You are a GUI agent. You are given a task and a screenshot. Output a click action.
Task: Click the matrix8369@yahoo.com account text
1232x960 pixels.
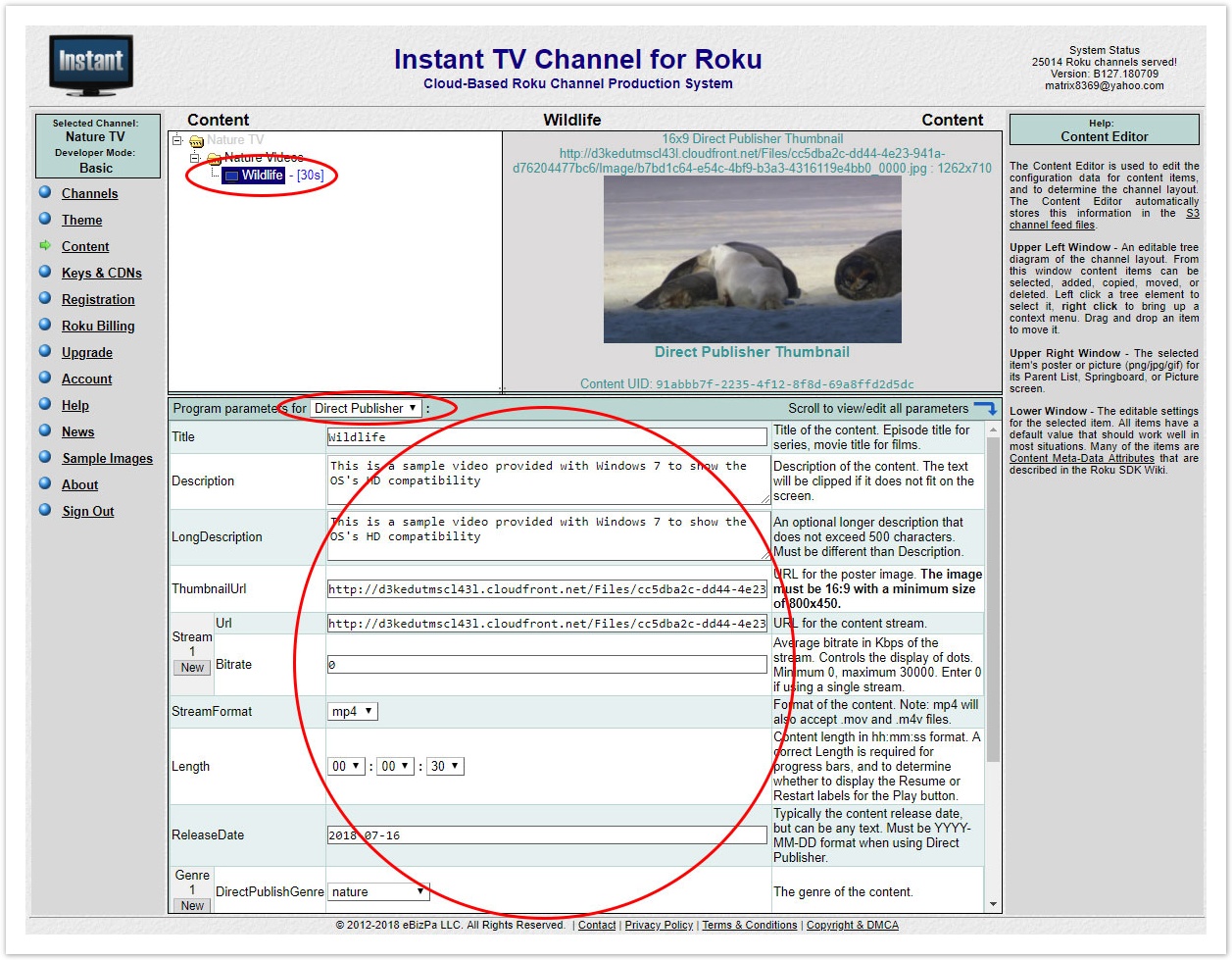point(1105,85)
